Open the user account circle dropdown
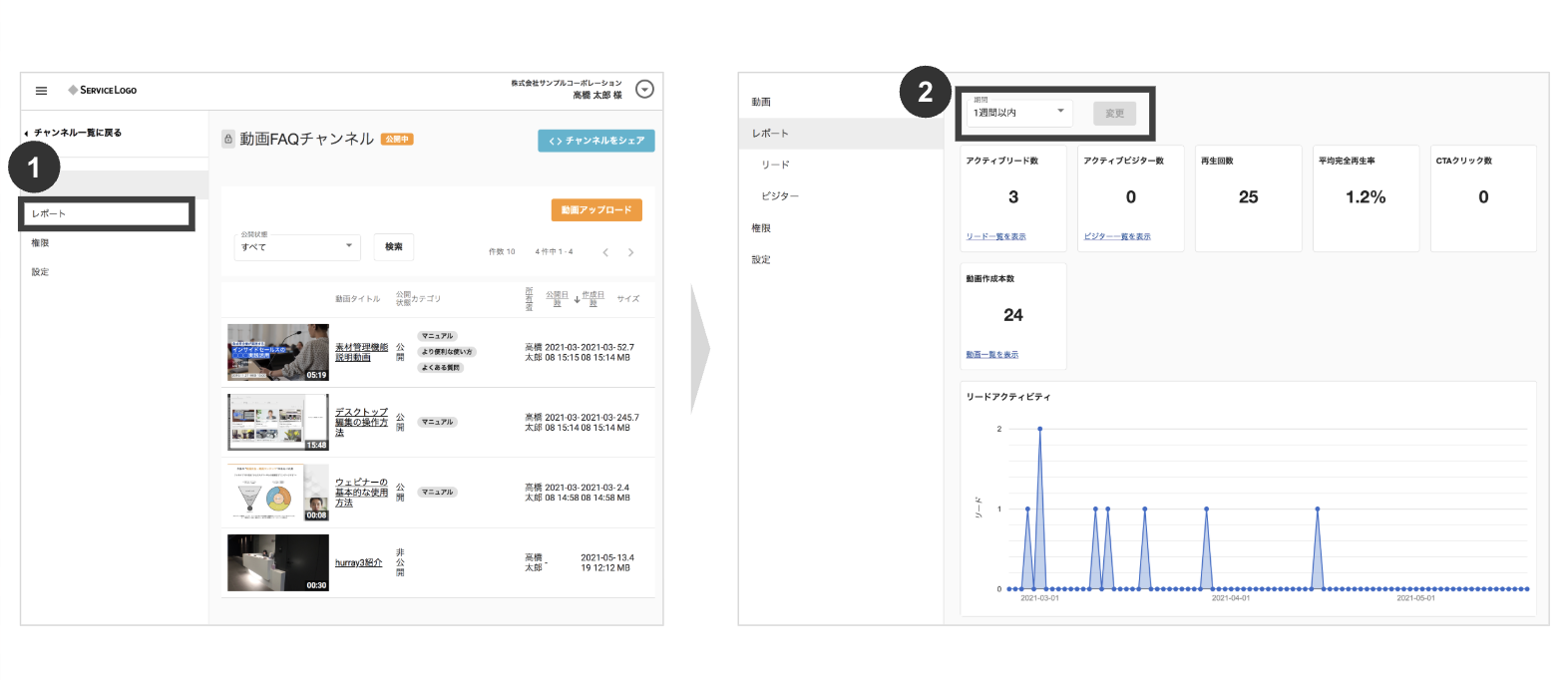The height and width of the screenshot is (680, 1568). (644, 90)
